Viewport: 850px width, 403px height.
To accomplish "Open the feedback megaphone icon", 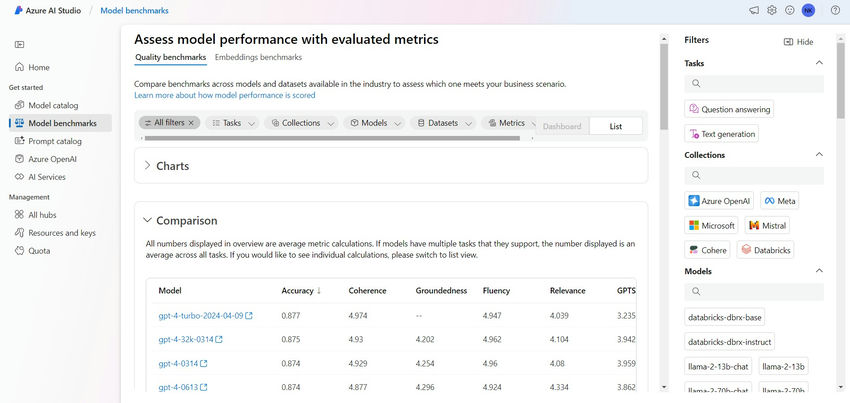I will [754, 10].
